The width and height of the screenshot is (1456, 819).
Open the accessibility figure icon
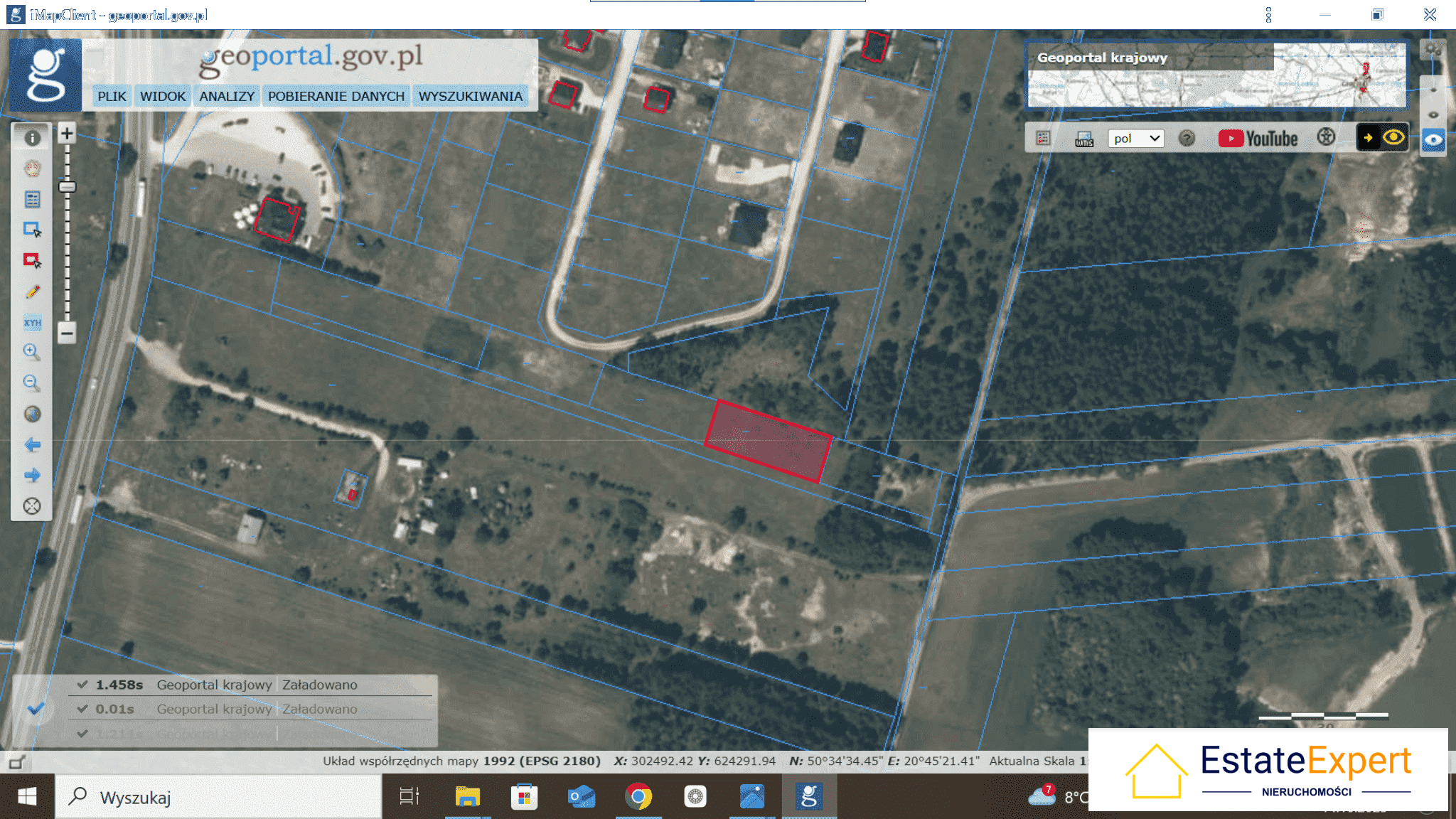click(1326, 137)
